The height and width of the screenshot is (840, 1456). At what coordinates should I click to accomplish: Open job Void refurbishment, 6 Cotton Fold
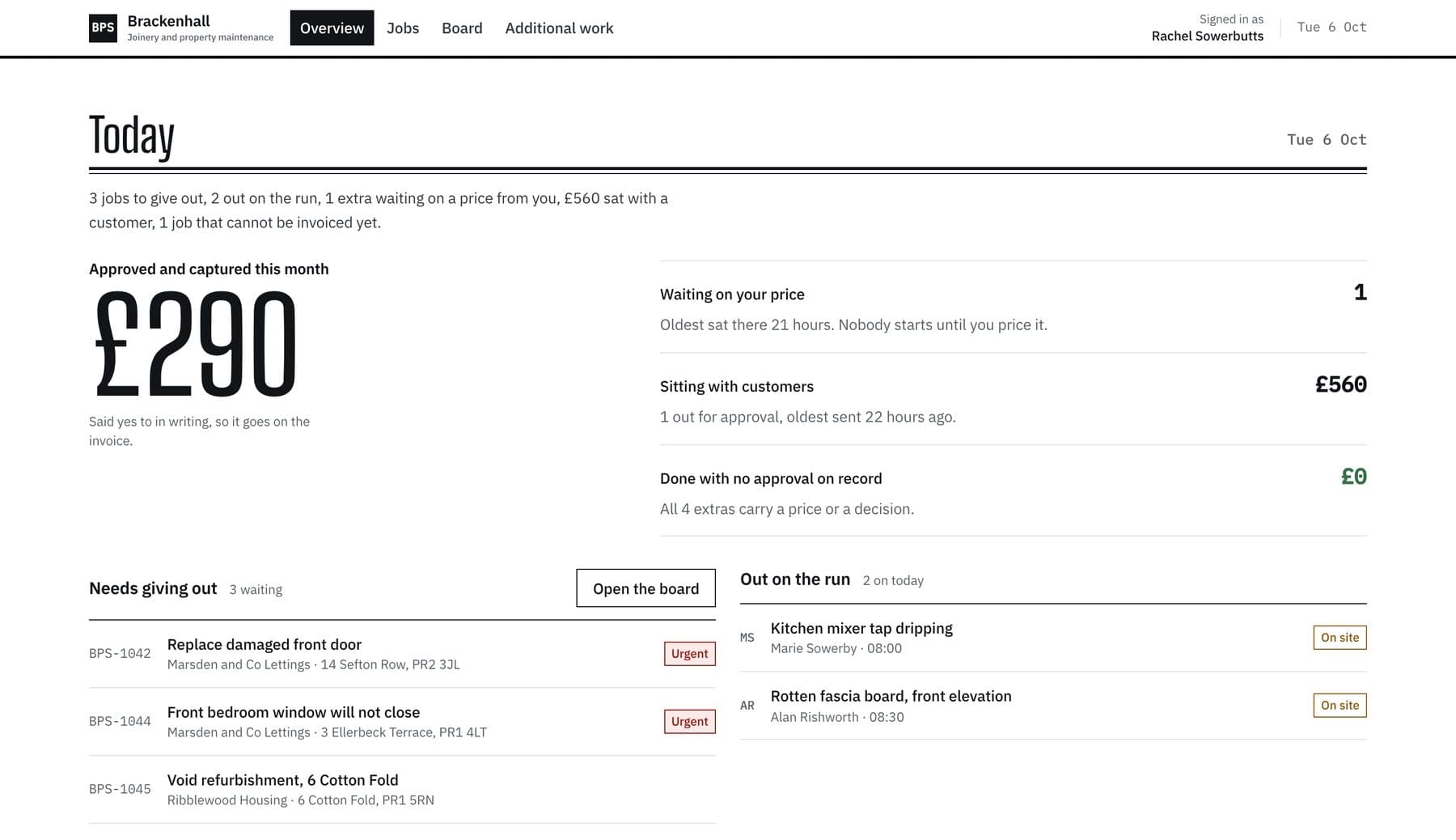point(402,790)
